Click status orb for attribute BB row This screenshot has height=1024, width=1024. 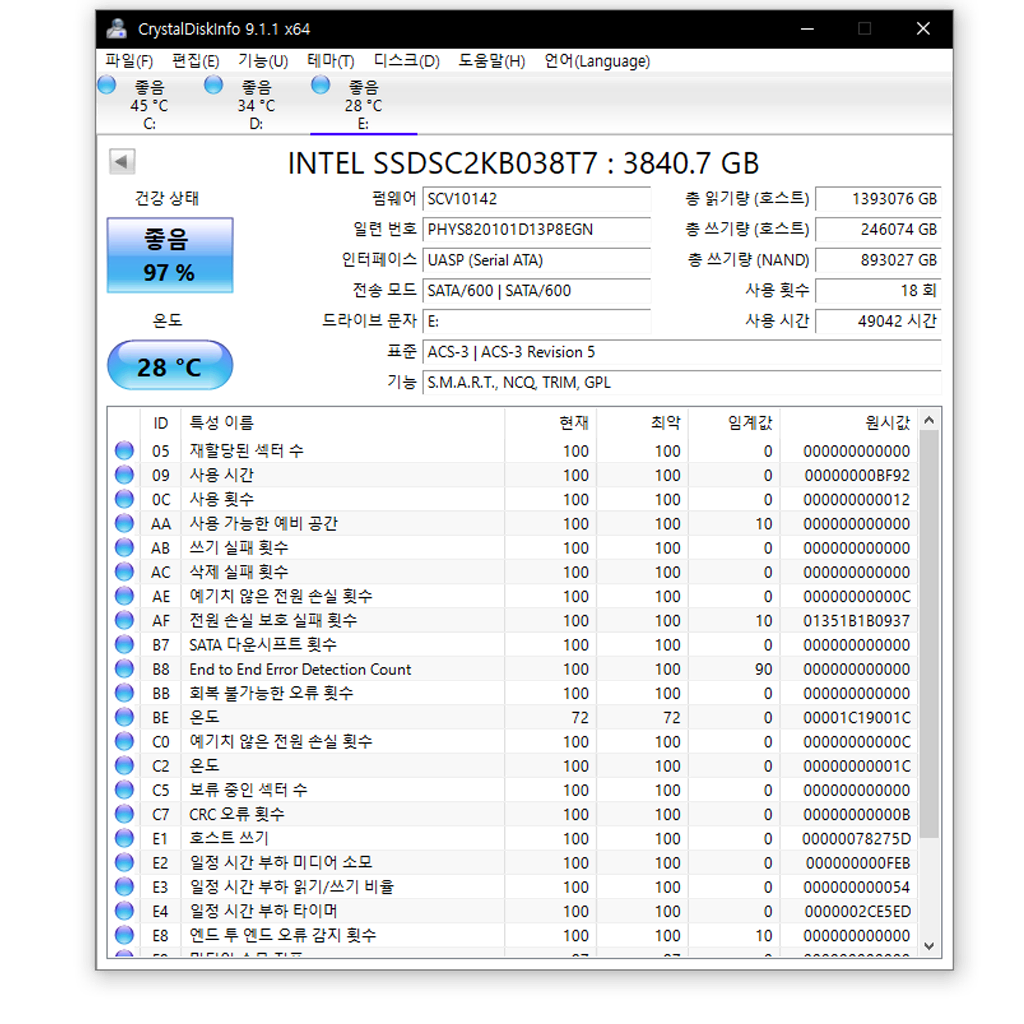[124, 693]
